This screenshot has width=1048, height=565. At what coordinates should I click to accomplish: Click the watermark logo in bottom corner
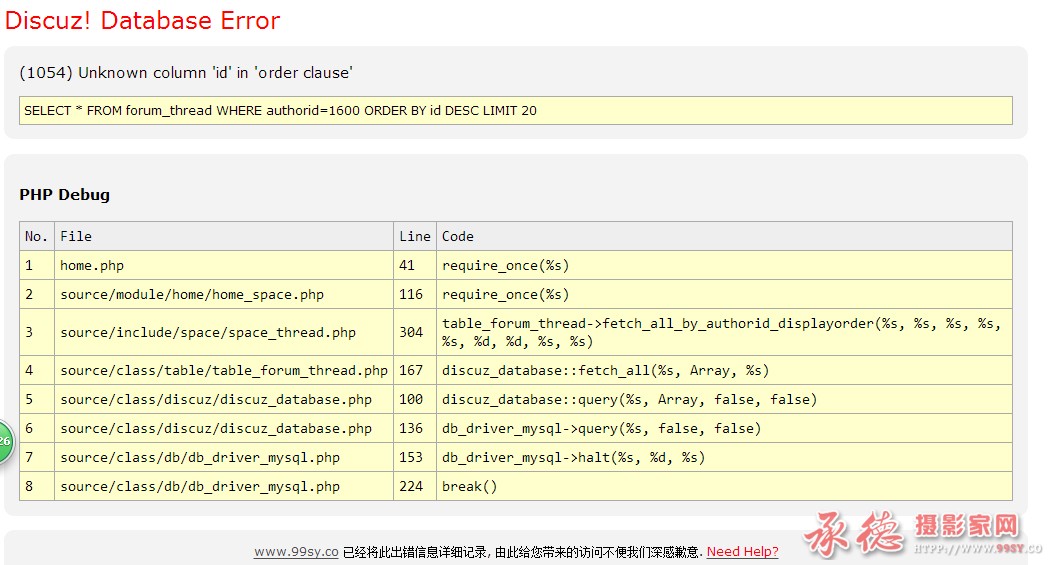pyautogui.click(x=922, y=535)
